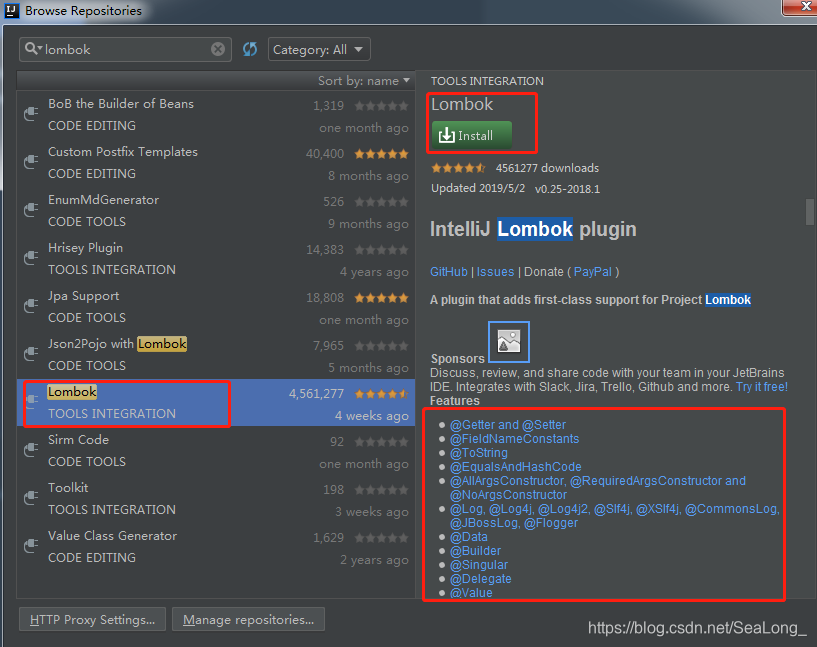The image size is (817, 647).
Task: Select Toolkit plugin row
Action: (216, 499)
